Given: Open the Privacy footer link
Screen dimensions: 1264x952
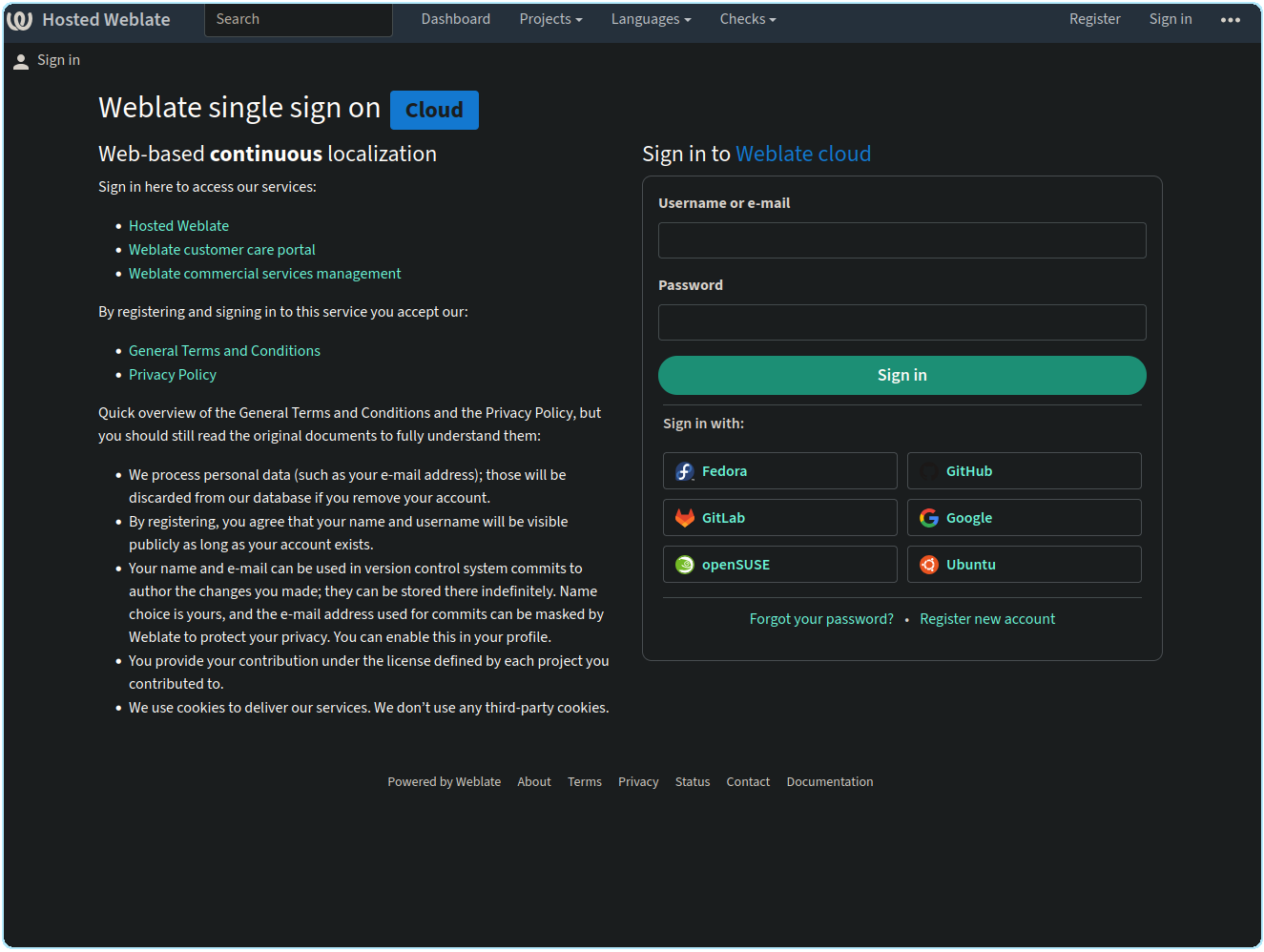Looking at the screenshot, I should 638,782.
